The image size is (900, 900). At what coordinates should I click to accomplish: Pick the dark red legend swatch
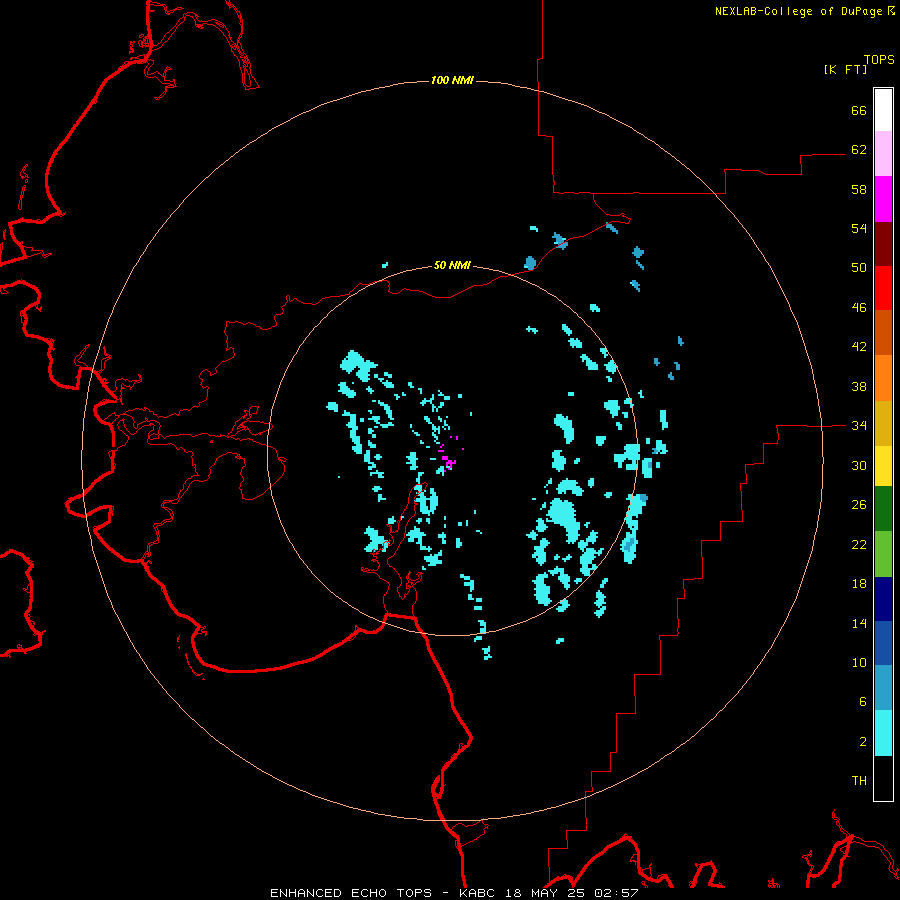[x=883, y=243]
